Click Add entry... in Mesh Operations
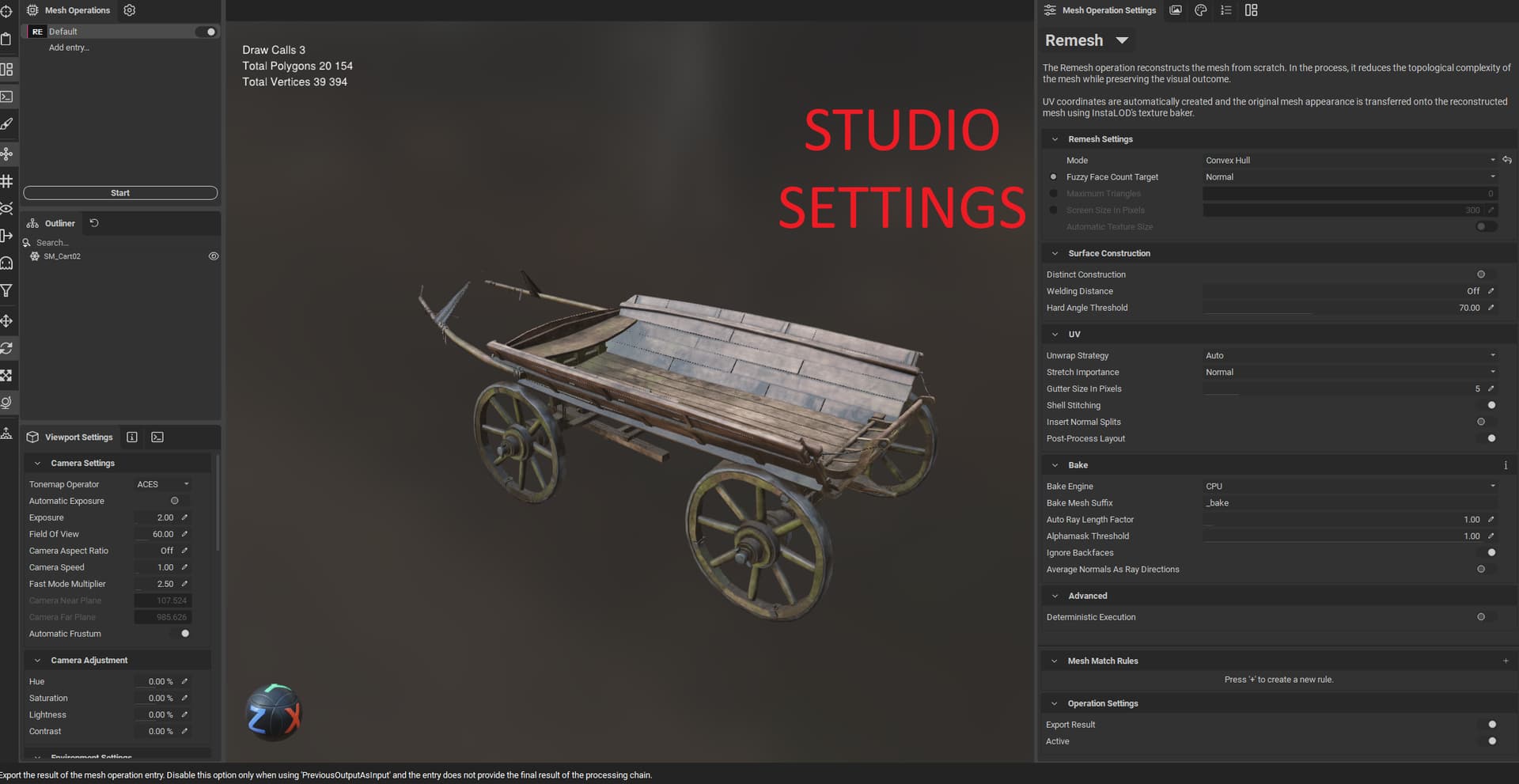 tap(69, 47)
